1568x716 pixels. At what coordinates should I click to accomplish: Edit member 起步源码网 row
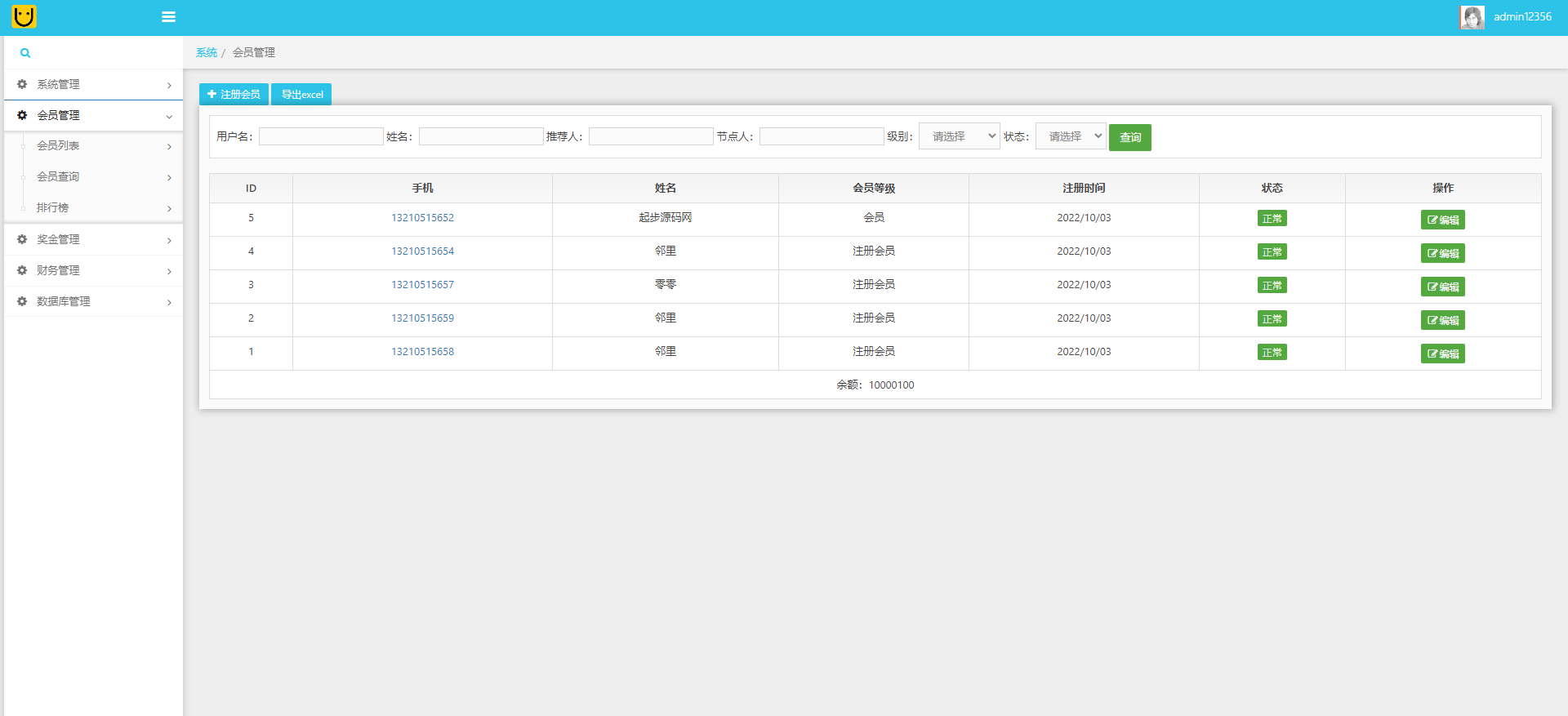(1443, 220)
